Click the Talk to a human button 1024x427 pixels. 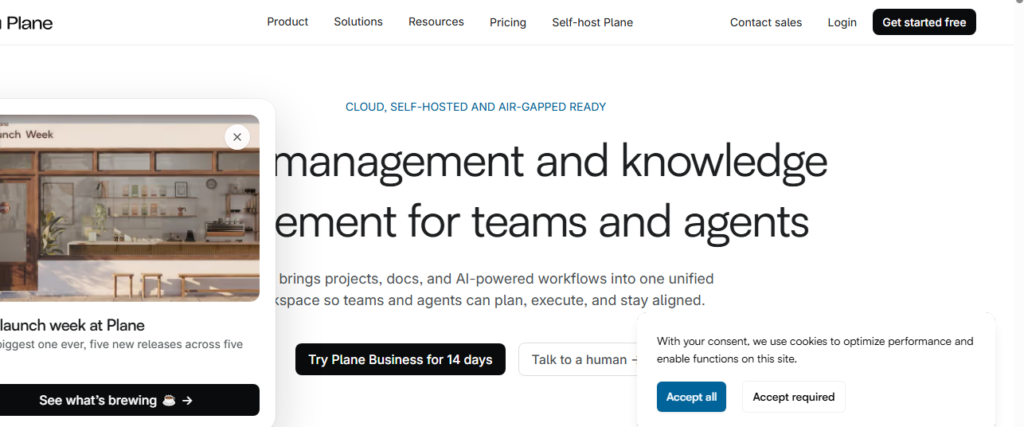click(579, 360)
